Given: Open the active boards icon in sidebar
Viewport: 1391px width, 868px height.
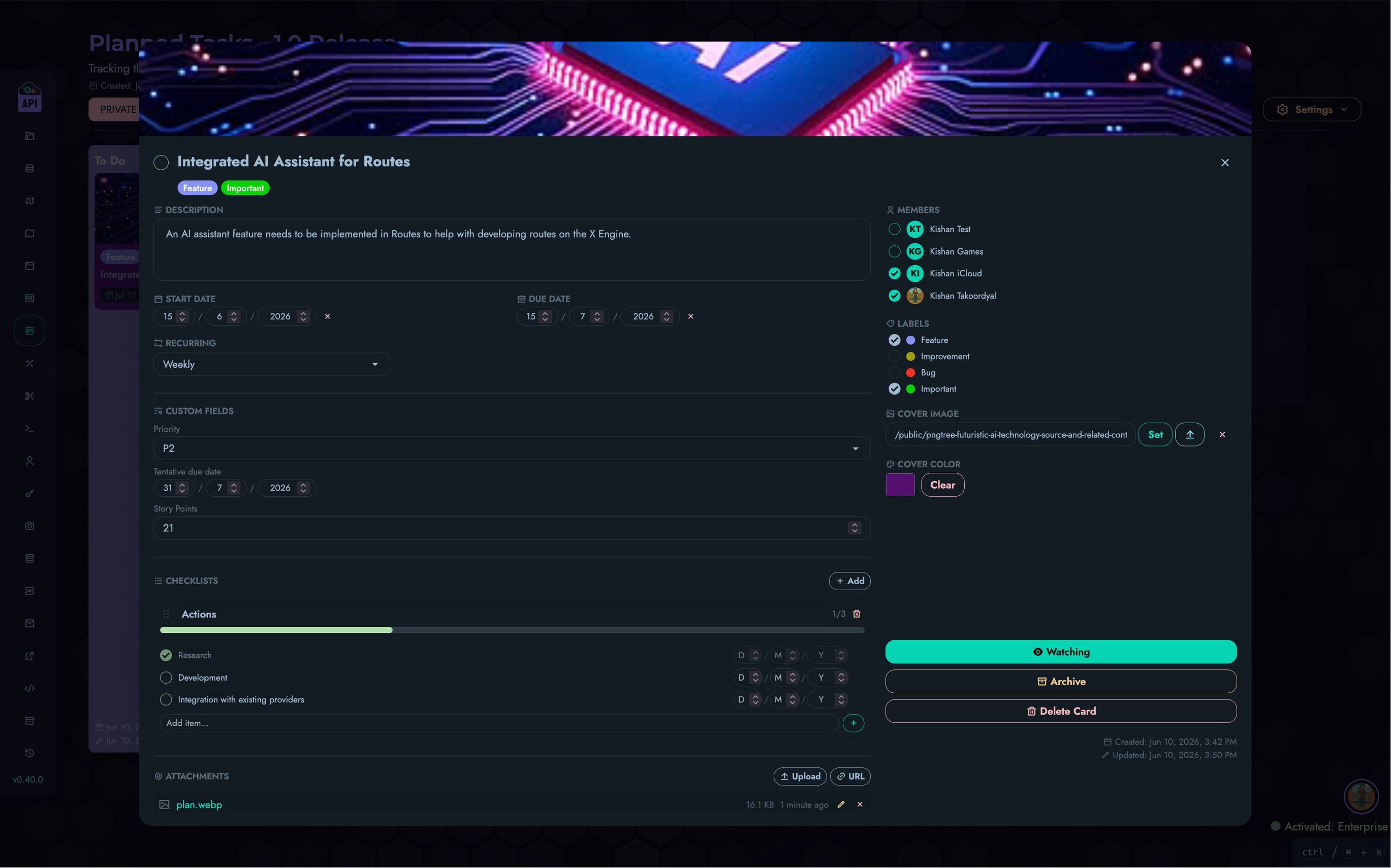Looking at the screenshot, I should click(29, 331).
